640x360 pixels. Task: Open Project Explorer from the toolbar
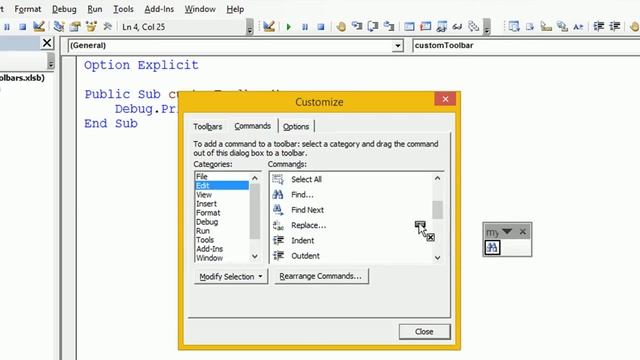59,27
